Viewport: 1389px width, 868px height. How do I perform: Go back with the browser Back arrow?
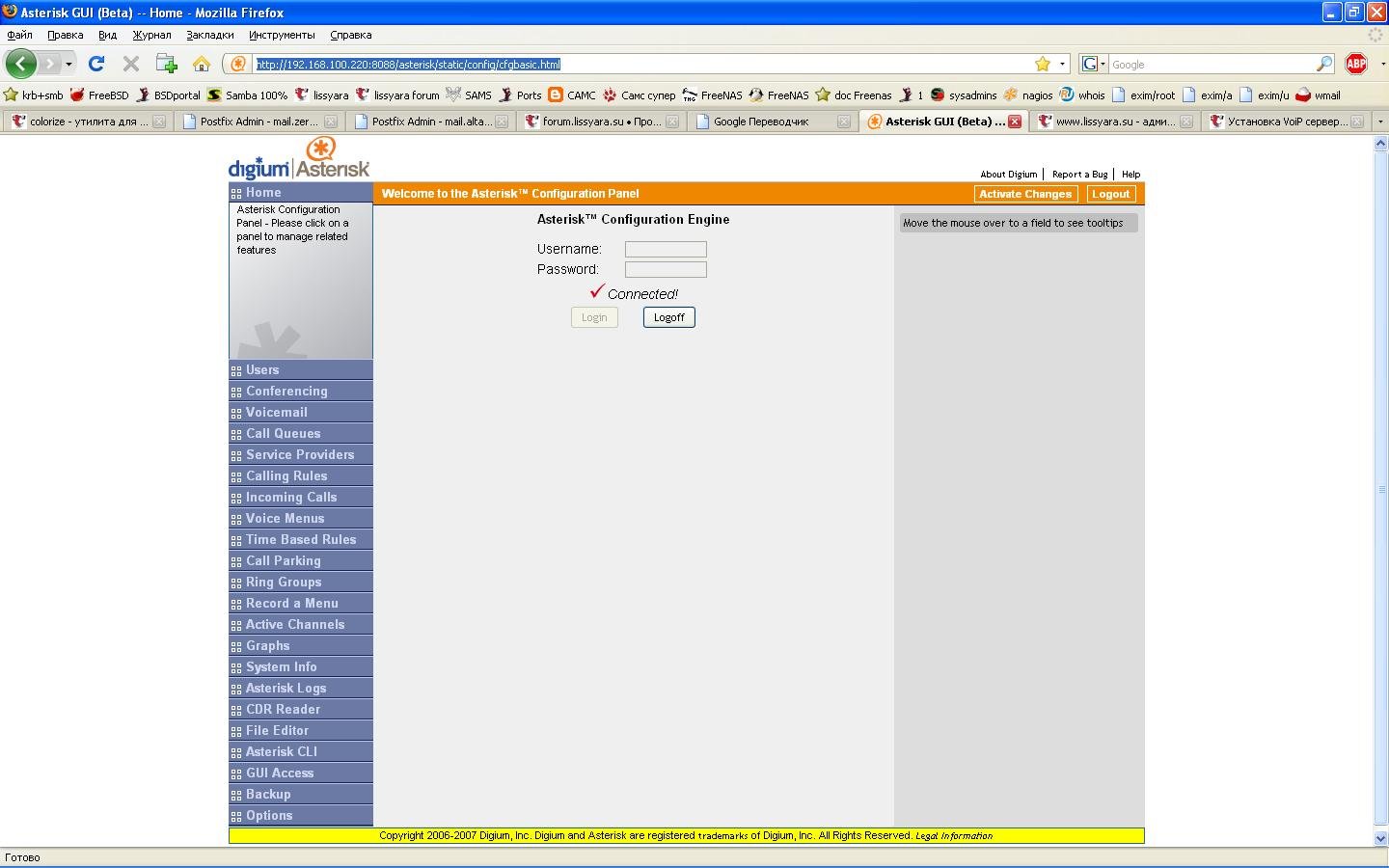coord(21,64)
